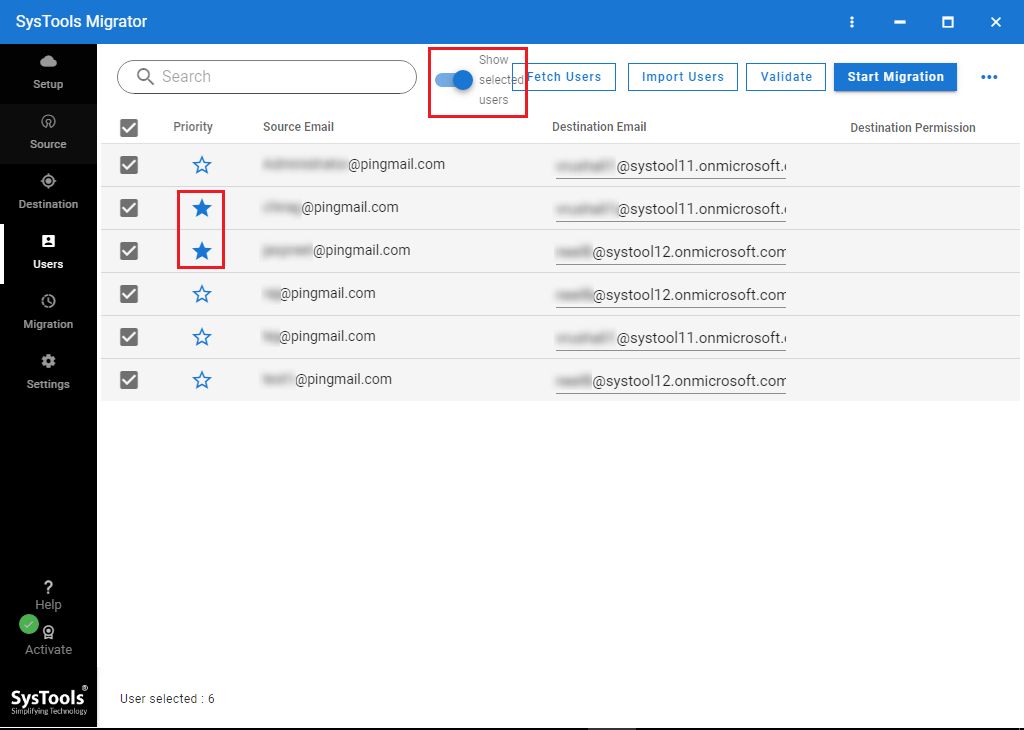Go to Source section in sidebar
This screenshot has height=730, width=1024.
pos(48,133)
